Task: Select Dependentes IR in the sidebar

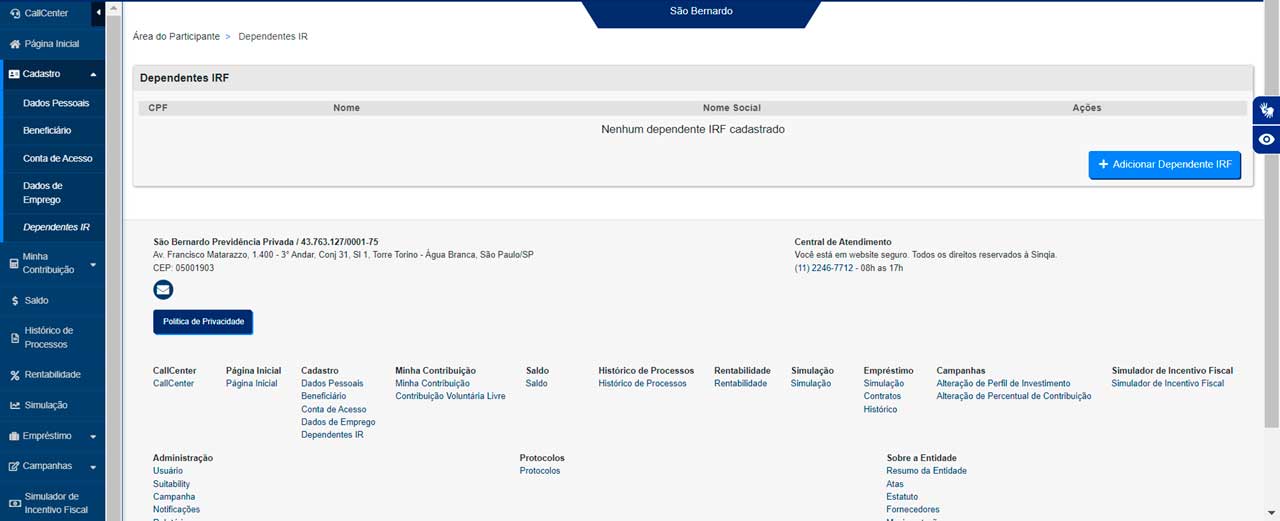Action: click(x=56, y=227)
